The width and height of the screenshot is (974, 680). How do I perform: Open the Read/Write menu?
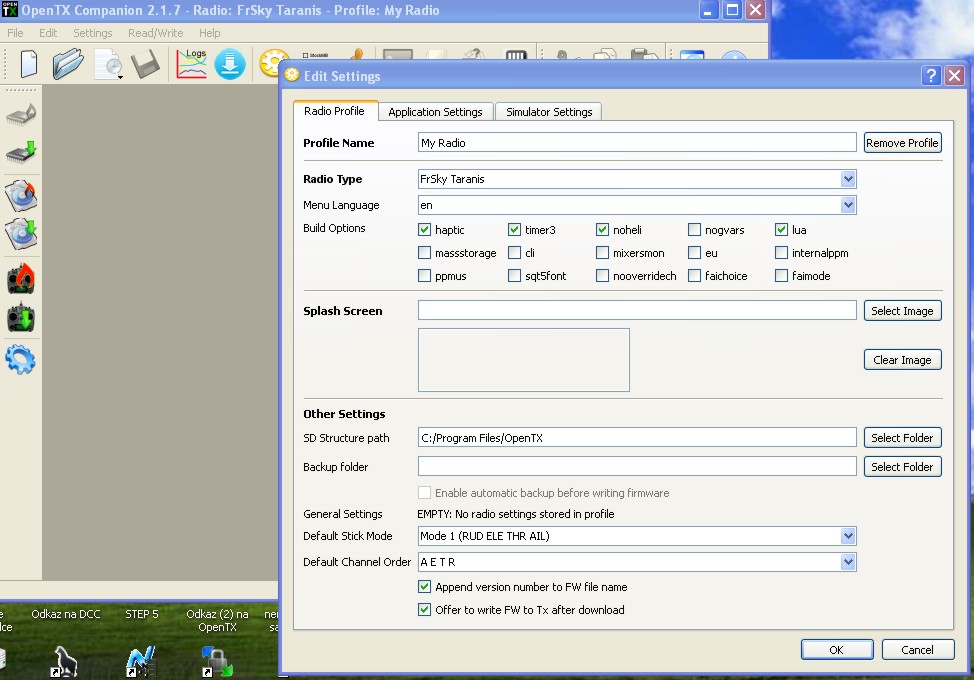click(155, 33)
